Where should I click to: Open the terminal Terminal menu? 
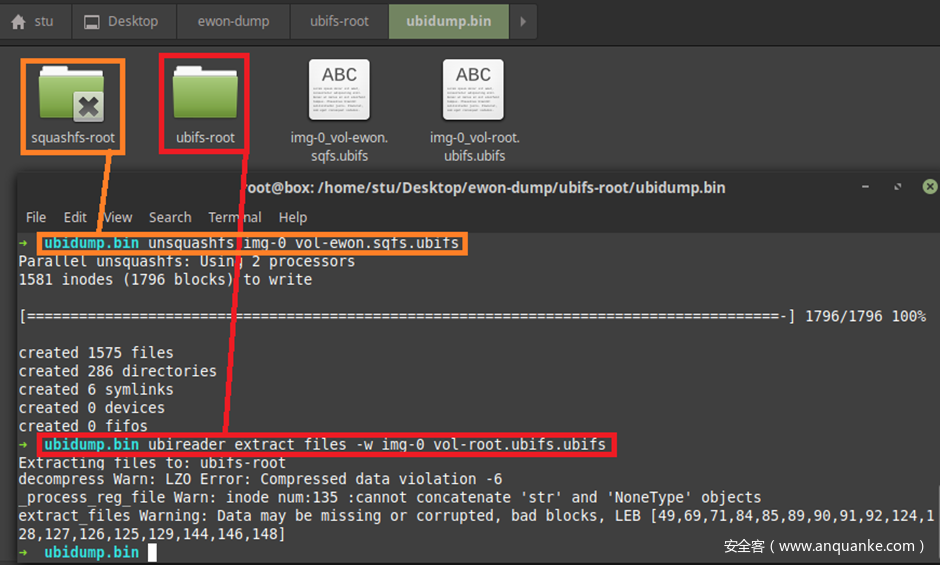pos(235,217)
